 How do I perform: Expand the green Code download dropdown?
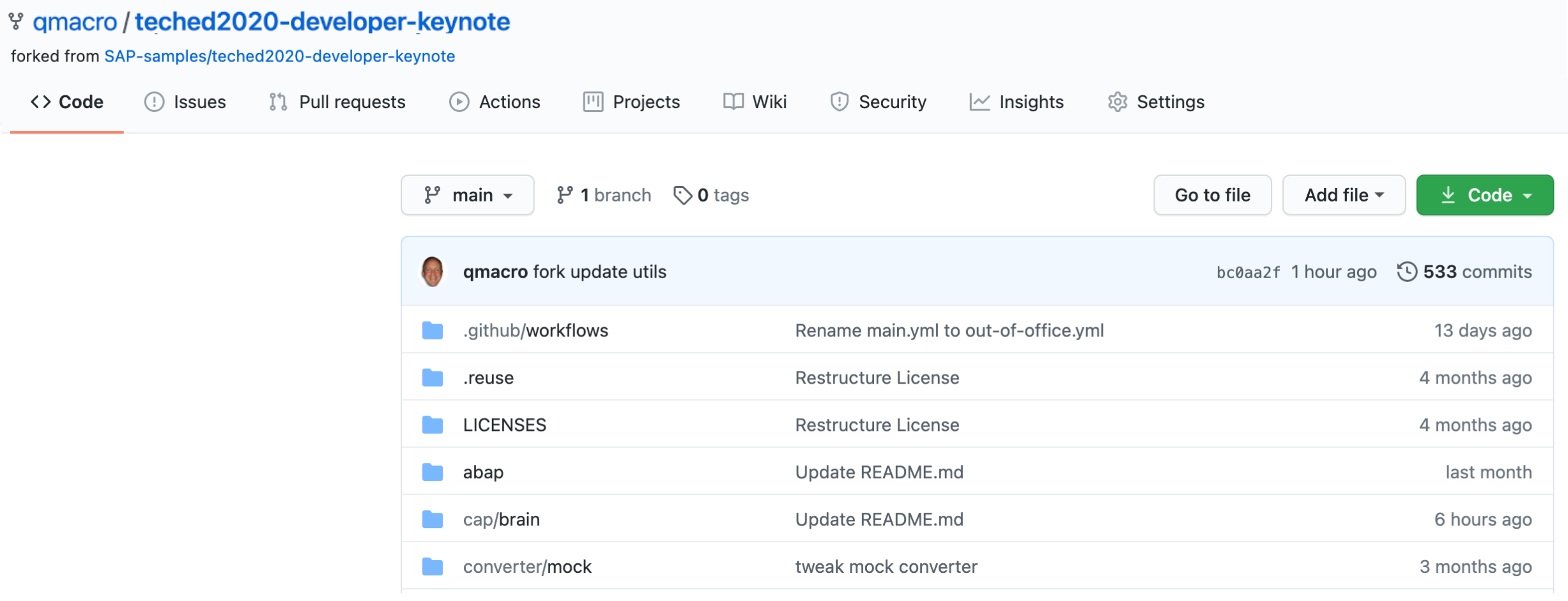click(x=1485, y=195)
